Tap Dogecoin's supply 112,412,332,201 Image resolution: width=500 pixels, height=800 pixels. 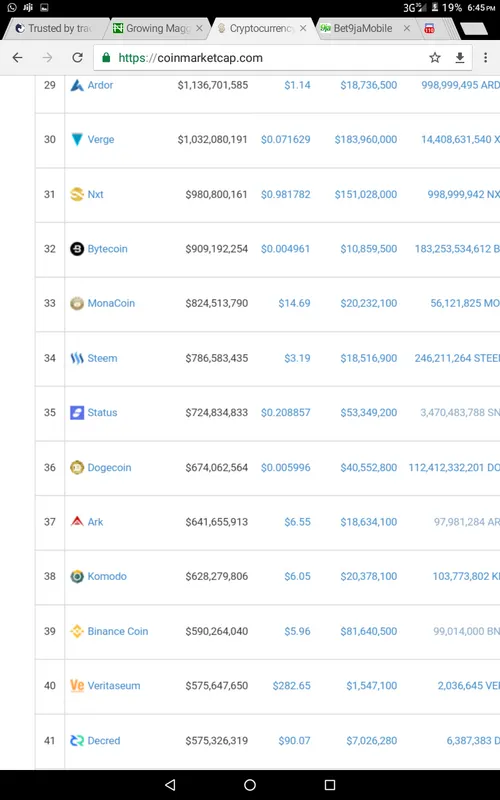(446, 467)
